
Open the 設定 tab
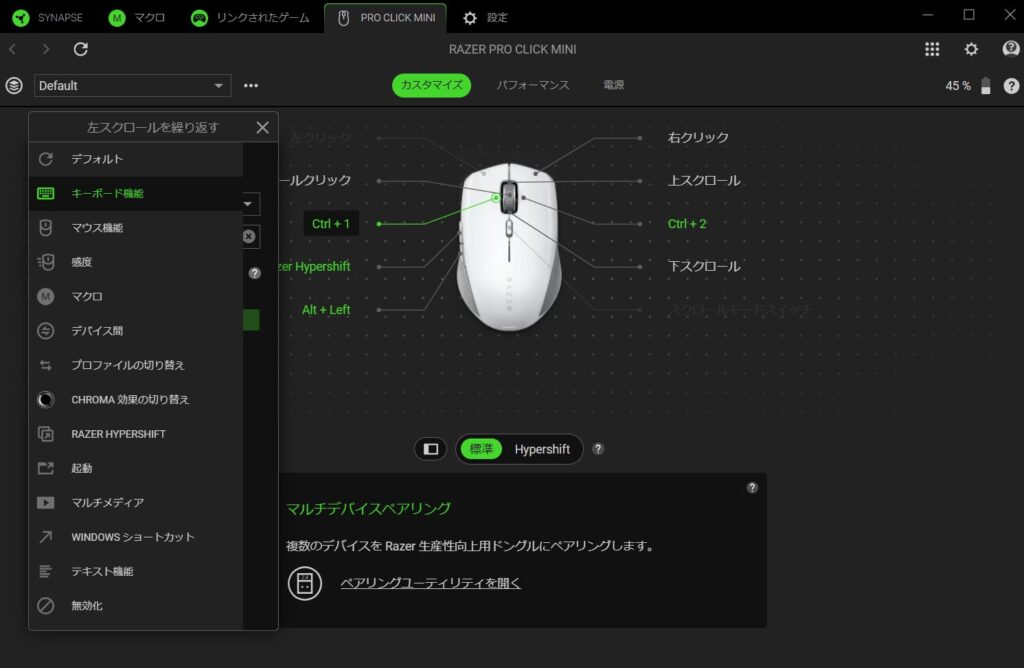(485, 18)
